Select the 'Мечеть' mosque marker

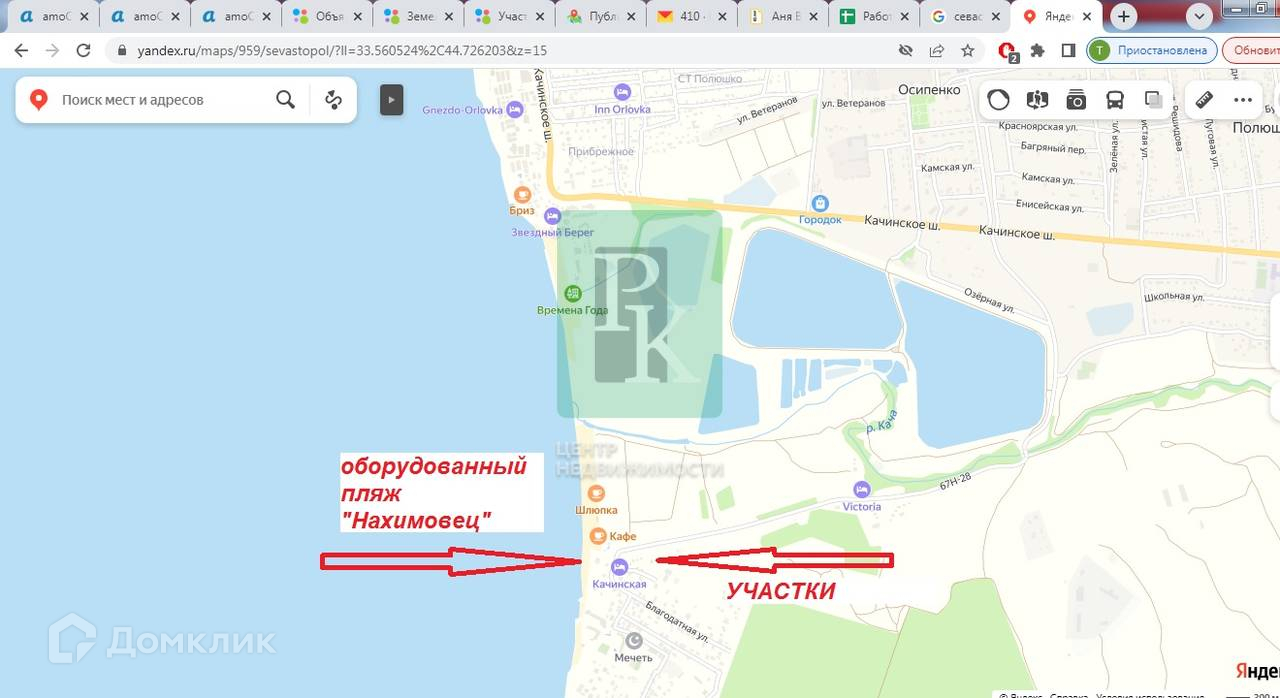[633, 640]
